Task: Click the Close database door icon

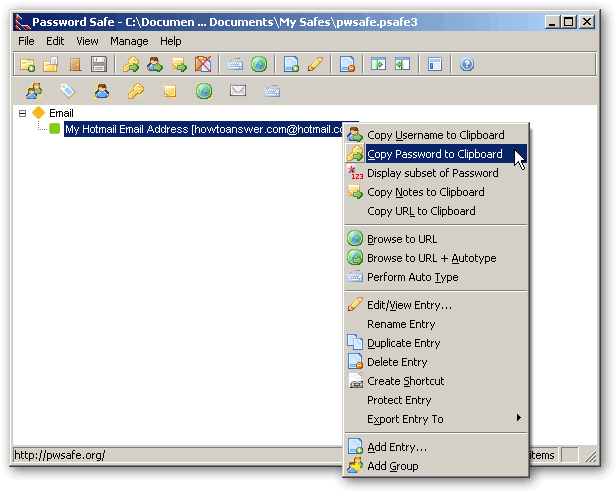Action: point(75,64)
